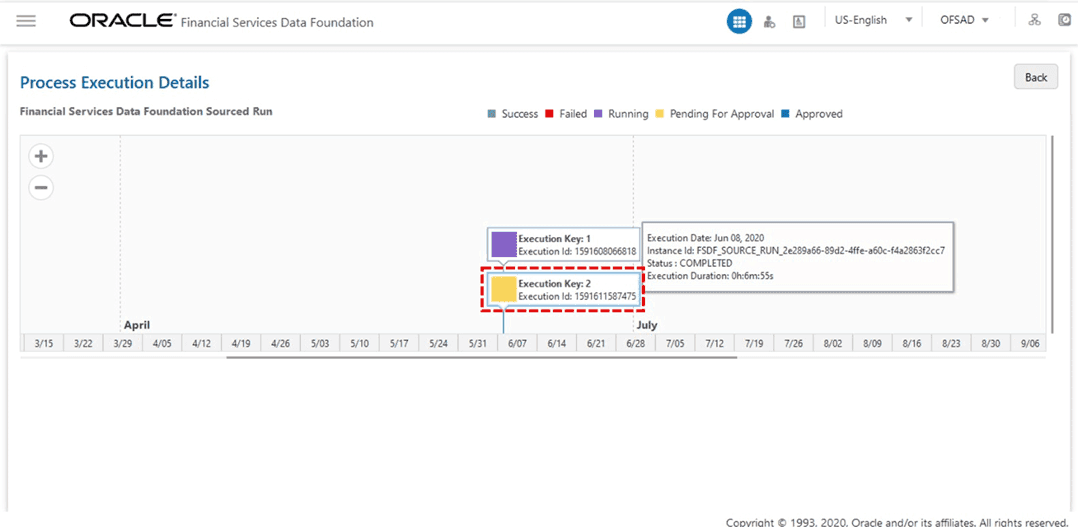Click the 3/15 date on timeline axis
This screenshot has width=1078, height=527.
44,343
